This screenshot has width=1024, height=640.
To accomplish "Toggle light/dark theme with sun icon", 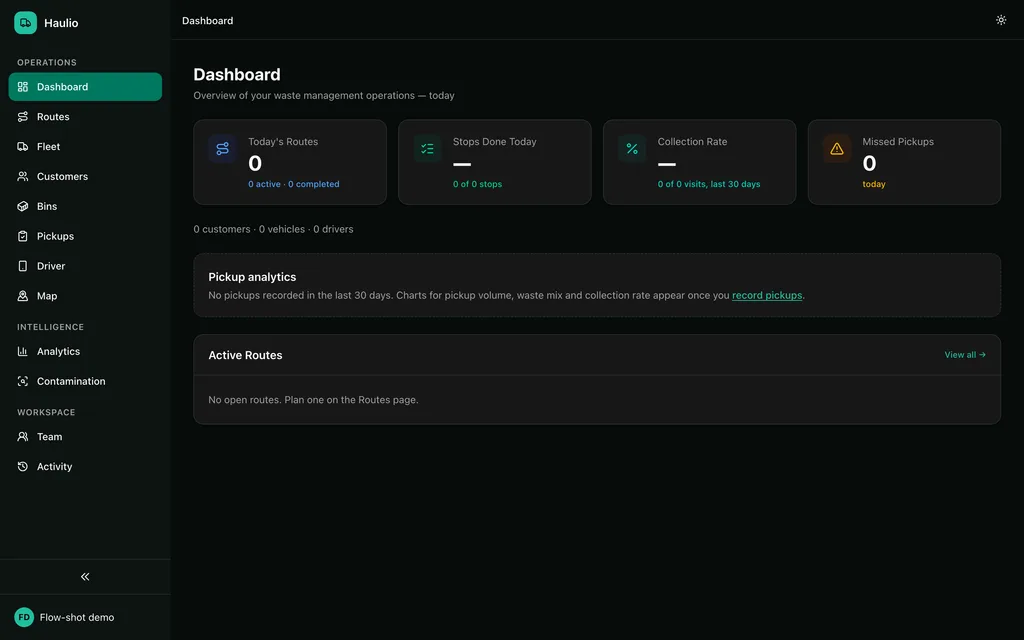I will 1001,20.
